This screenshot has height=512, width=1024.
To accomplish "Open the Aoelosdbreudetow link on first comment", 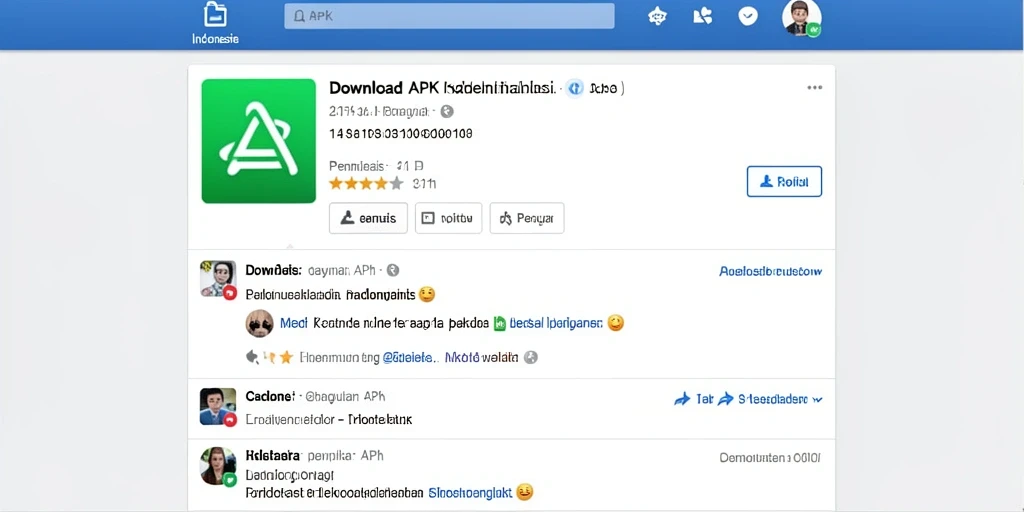I will 771,271.
